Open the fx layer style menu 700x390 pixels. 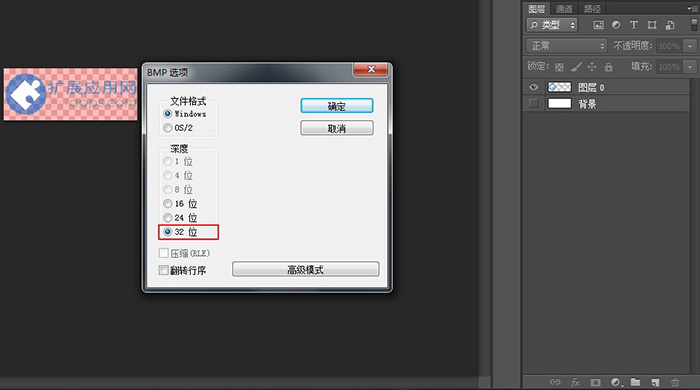pyautogui.click(x=575, y=382)
